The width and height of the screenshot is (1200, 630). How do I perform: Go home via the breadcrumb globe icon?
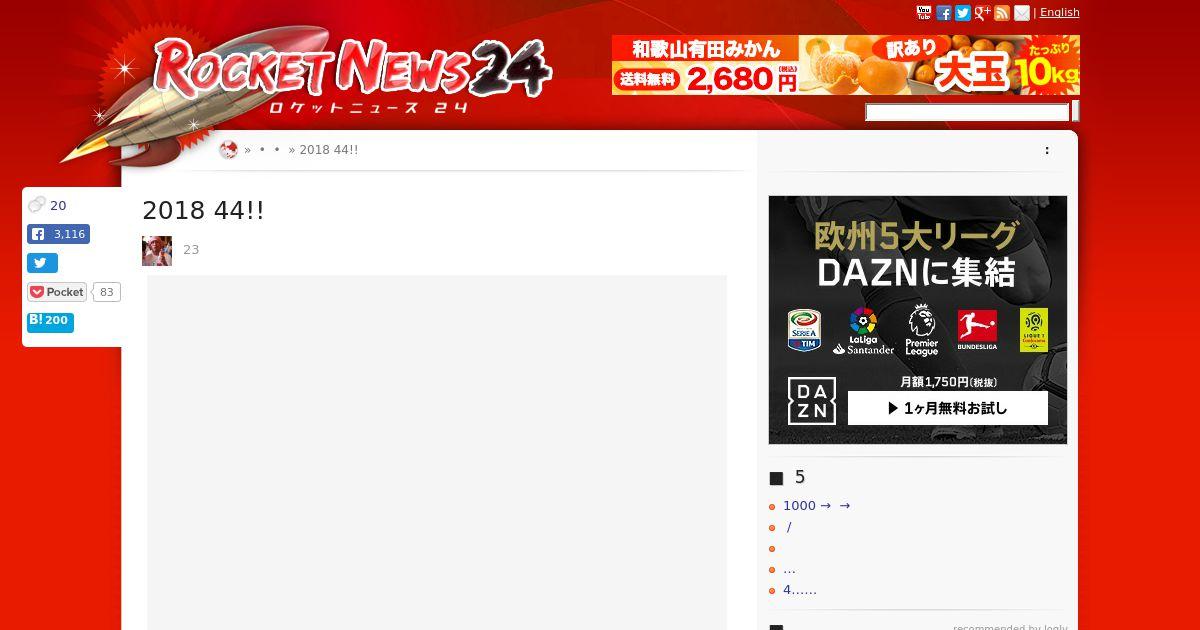228,150
